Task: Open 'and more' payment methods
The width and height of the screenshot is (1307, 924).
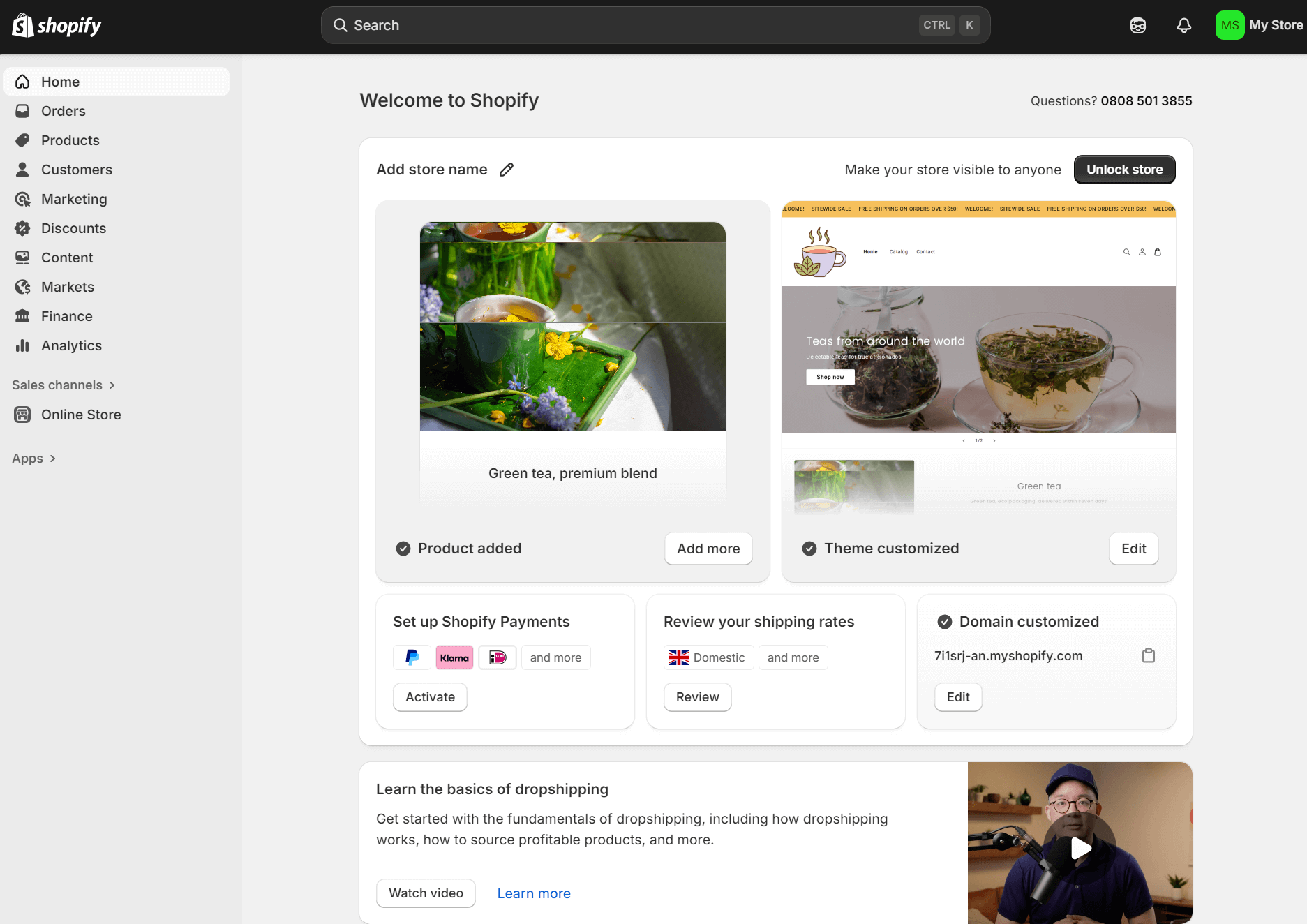Action: point(555,657)
